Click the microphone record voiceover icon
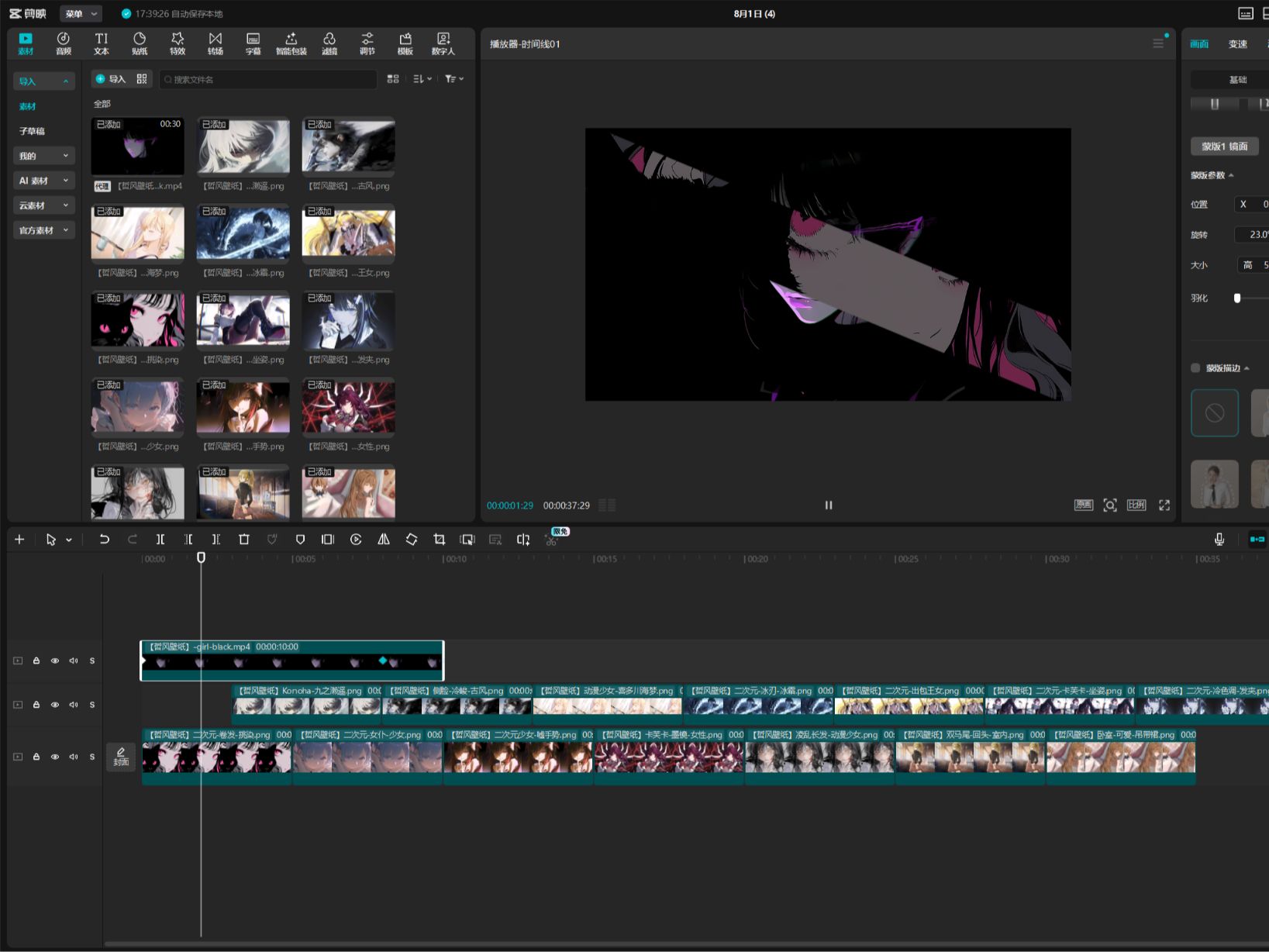 [x=1219, y=540]
